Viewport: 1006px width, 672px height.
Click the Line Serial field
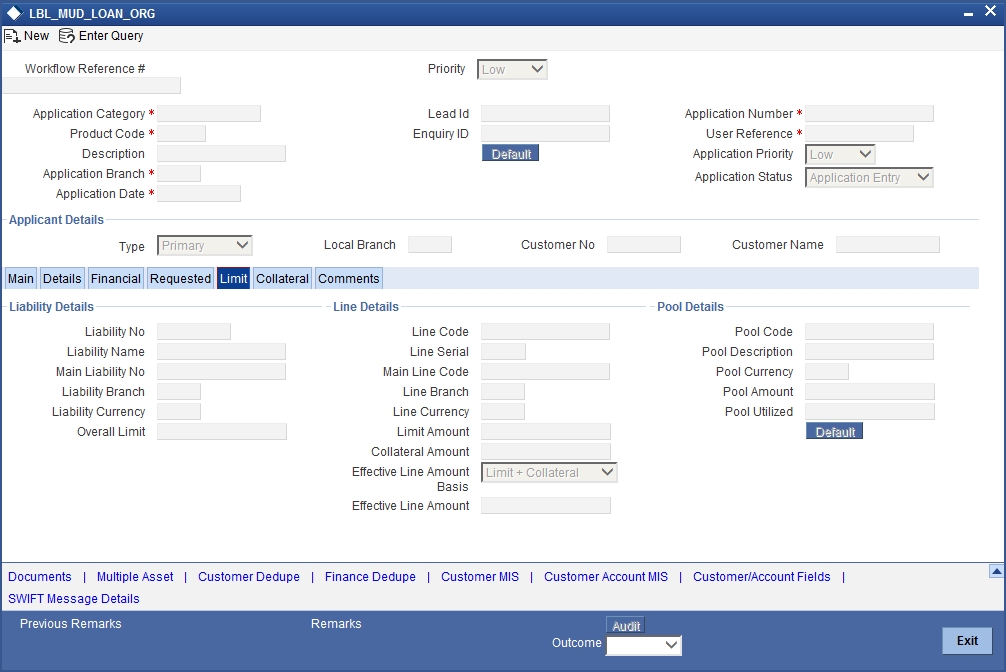(504, 351)
